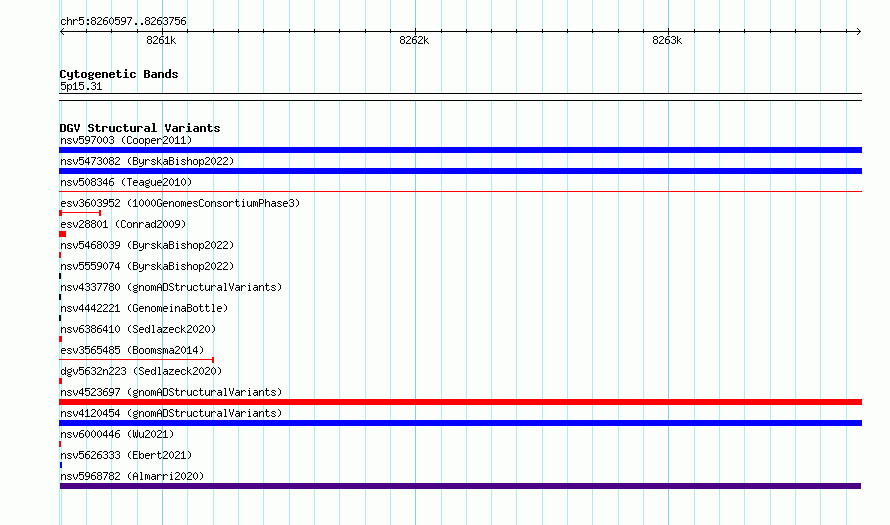Image resolution: width=890 pixels, height=525 pixels.
Task: Open the nsv508346 (Teague2010) label
Action: coord(126,182)
